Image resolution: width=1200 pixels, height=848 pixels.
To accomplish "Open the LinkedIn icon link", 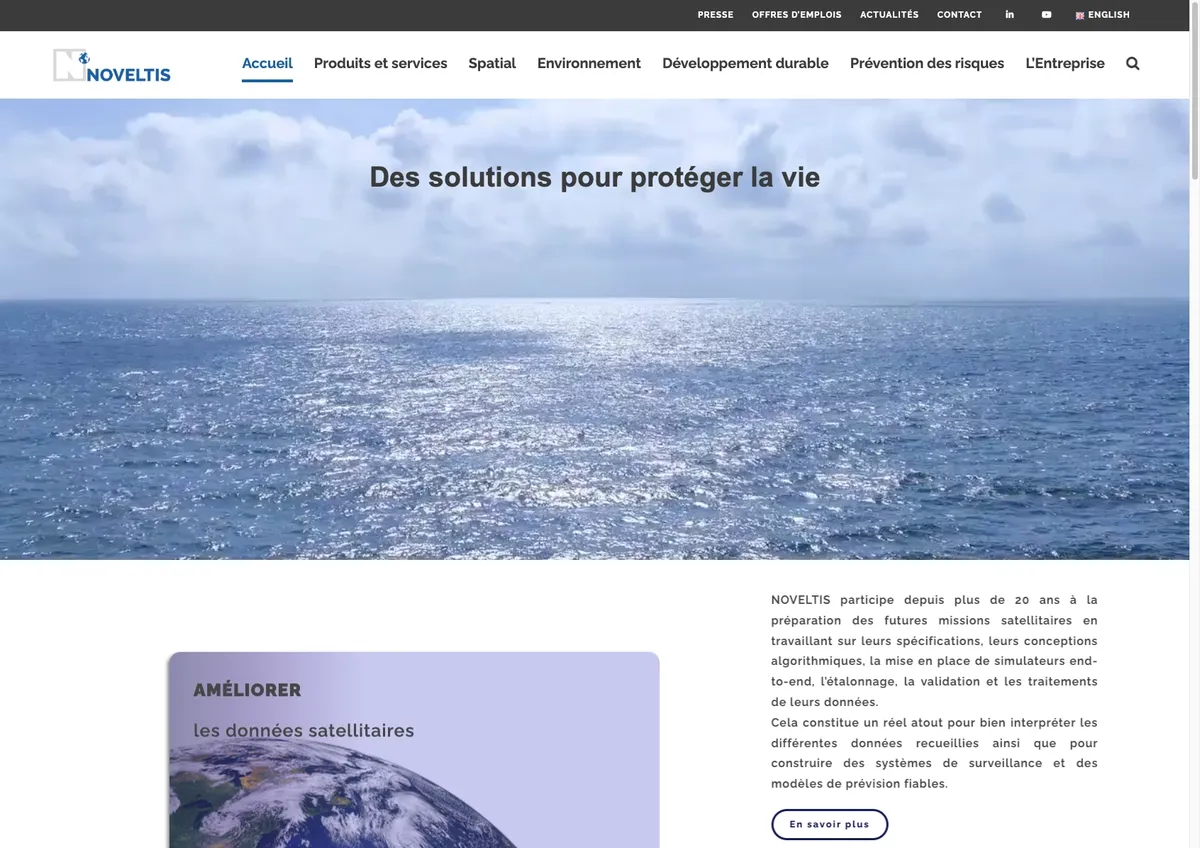I will (1009, 15).
